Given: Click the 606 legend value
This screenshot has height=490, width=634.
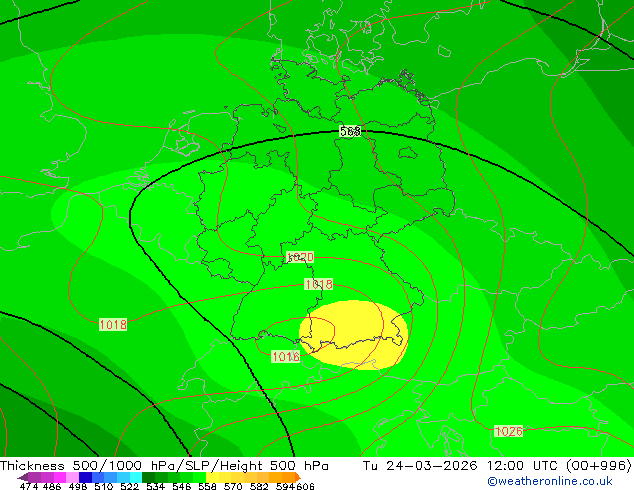Looking at the screenshot, I should [305, 486].
